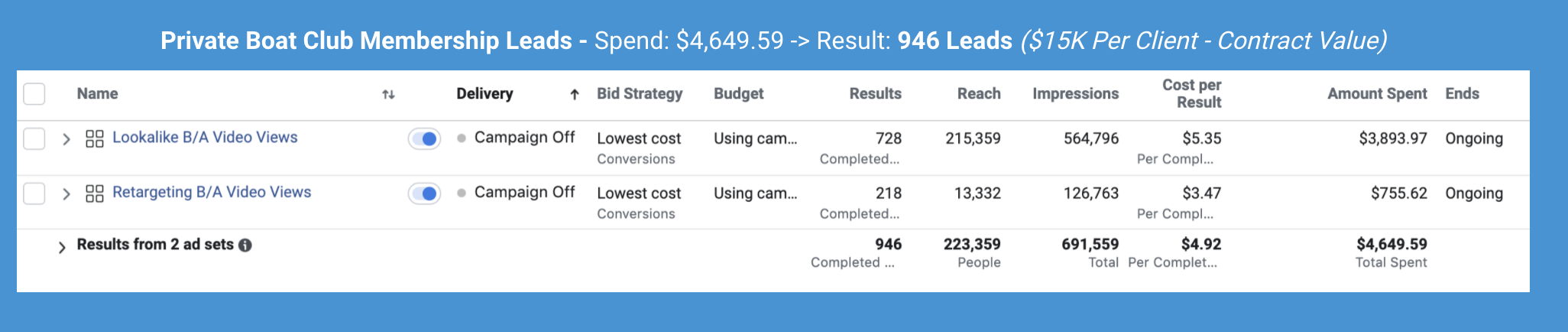Click the ad set grid icon beside Lookalike B/A
Image resolution: width=1568 pixels, height=332 pixels.
(94, 138)
